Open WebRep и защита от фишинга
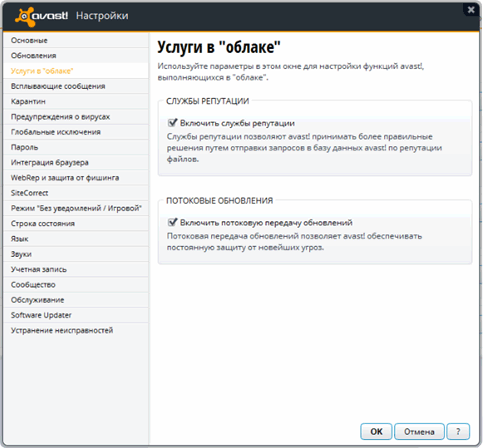Screen dimensions: 483x448 (76, 178)
